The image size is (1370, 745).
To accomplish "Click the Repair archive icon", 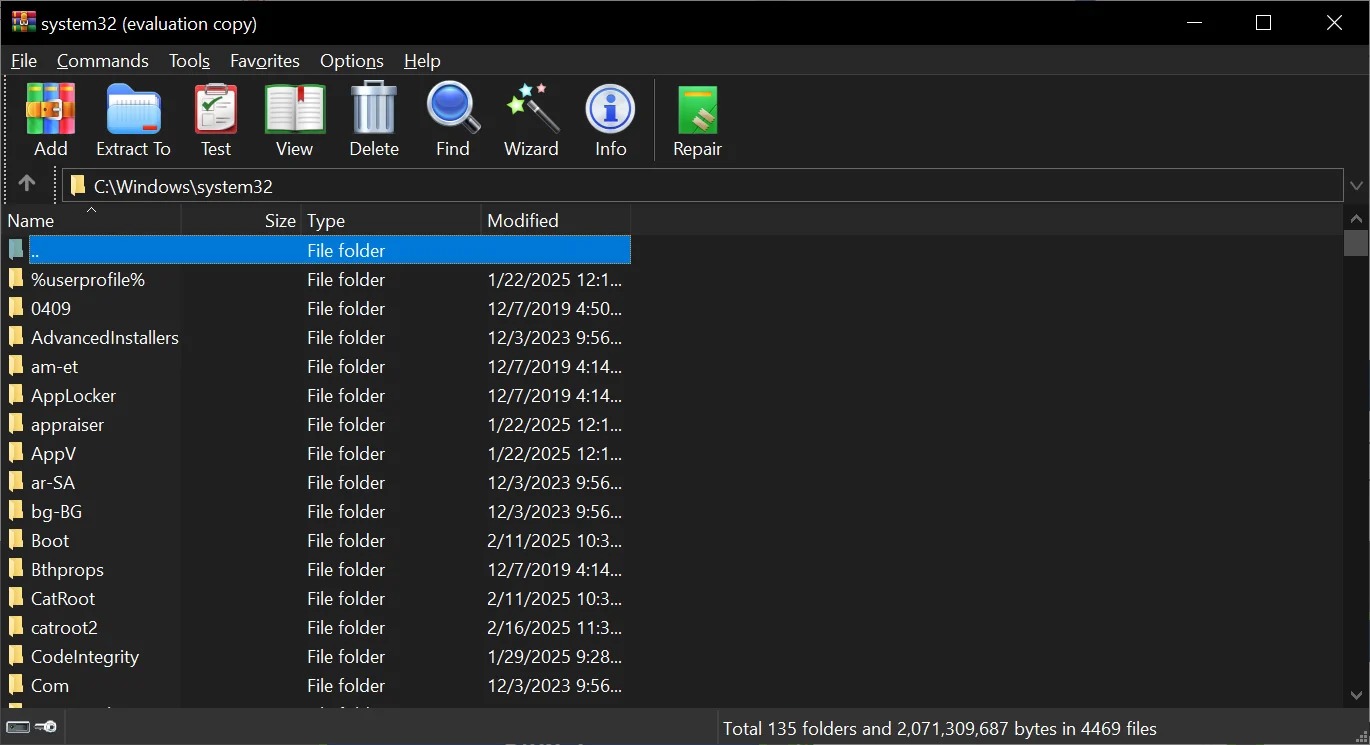I will 697,120.
